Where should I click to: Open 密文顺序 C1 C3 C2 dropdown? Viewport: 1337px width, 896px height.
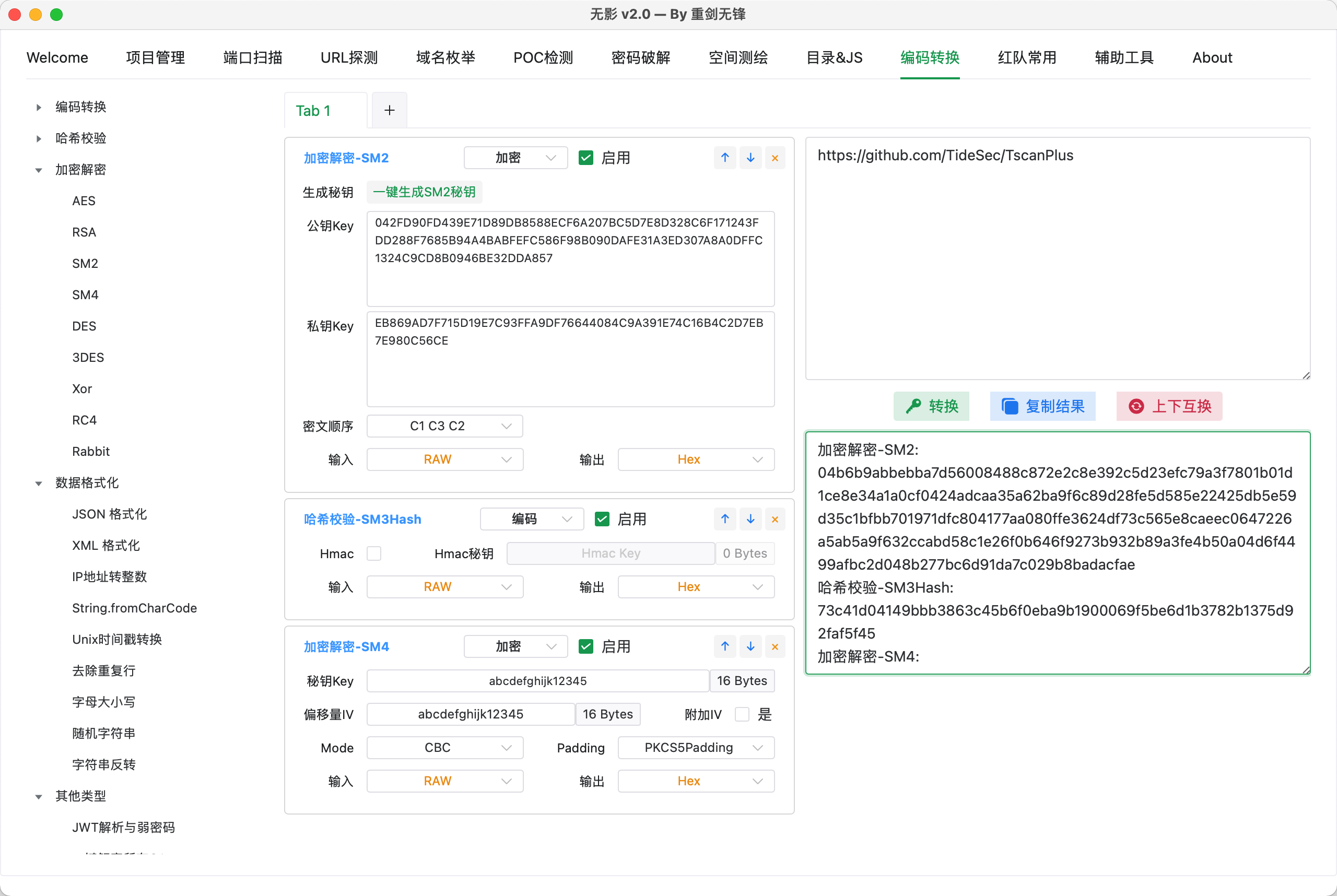click(444, 426)
